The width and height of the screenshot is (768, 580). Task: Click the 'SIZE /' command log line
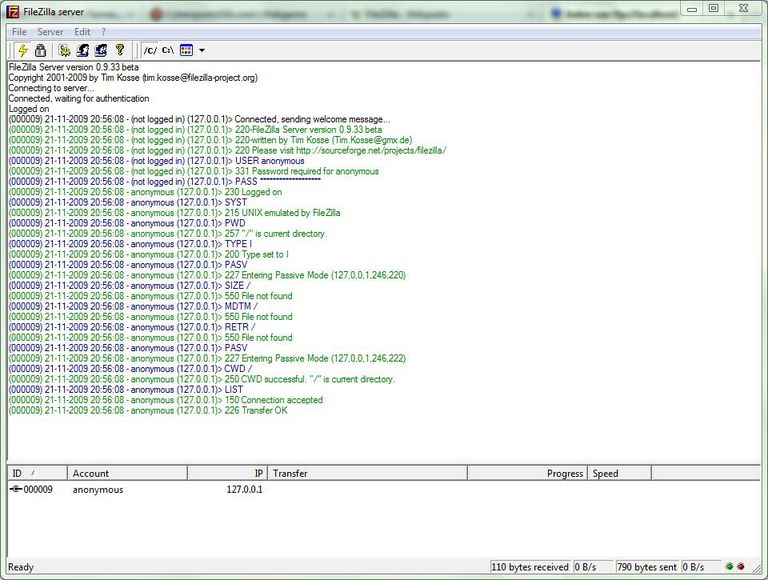point(129,286)
